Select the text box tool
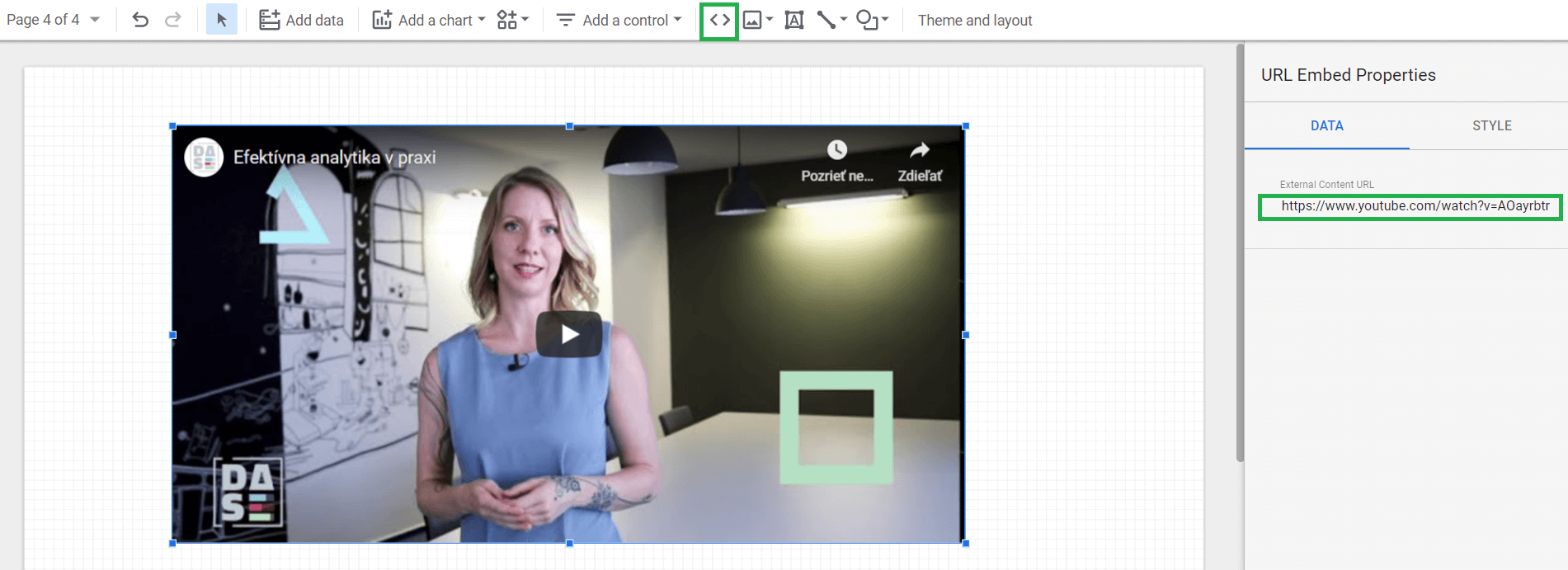 (x=793, y=20)
